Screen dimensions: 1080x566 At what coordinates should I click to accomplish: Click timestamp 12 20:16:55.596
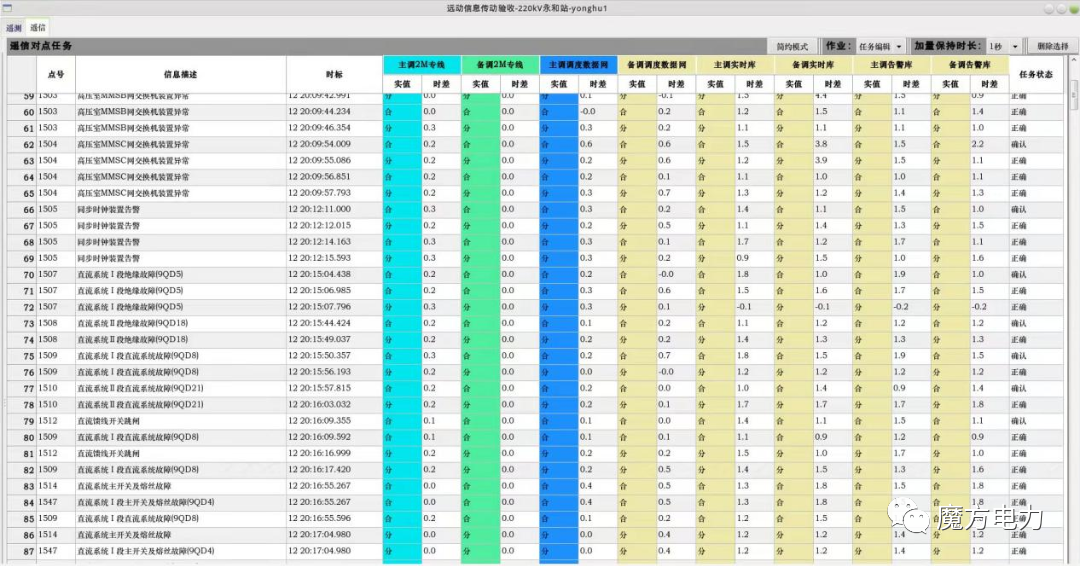pyautogui.click(x=319, y=518)
